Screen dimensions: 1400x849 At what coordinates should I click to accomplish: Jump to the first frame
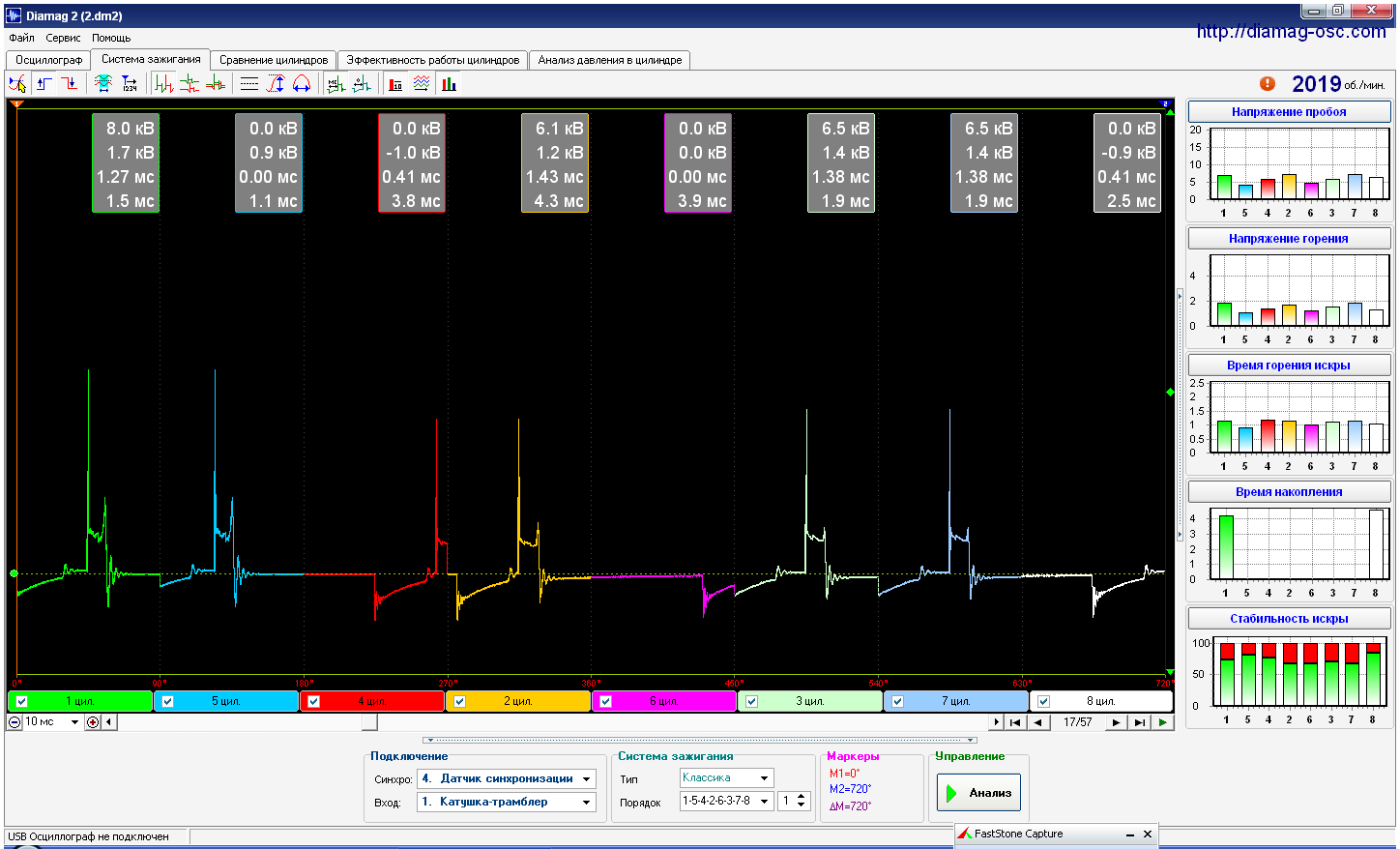[1014, 722]
